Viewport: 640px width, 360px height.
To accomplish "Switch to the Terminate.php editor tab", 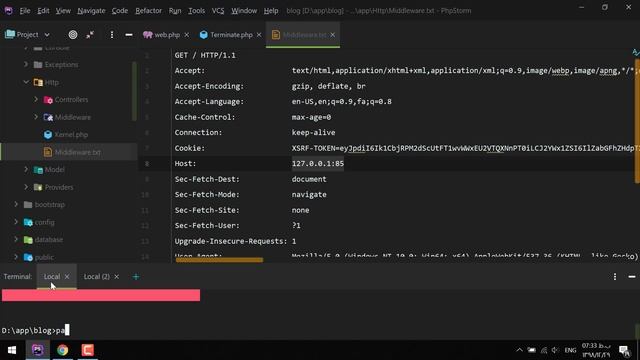I will (x=231, y=35).
